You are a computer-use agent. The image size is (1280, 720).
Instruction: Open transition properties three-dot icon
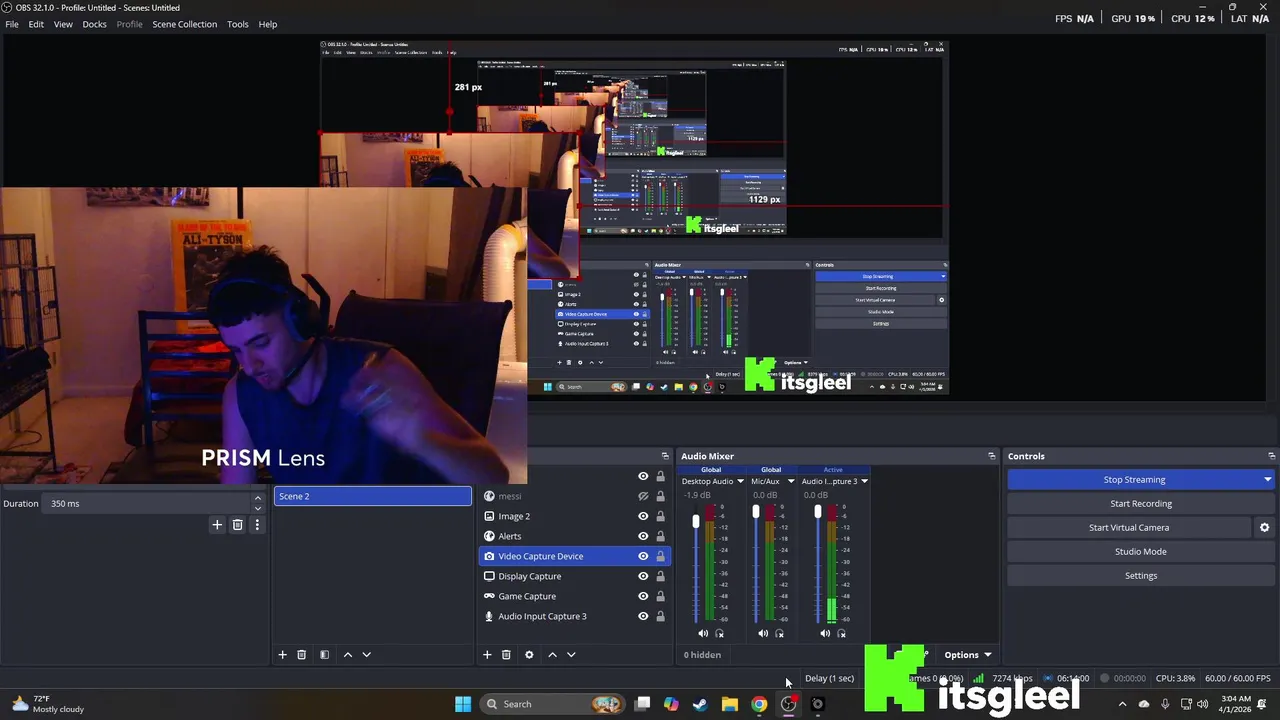257,524
